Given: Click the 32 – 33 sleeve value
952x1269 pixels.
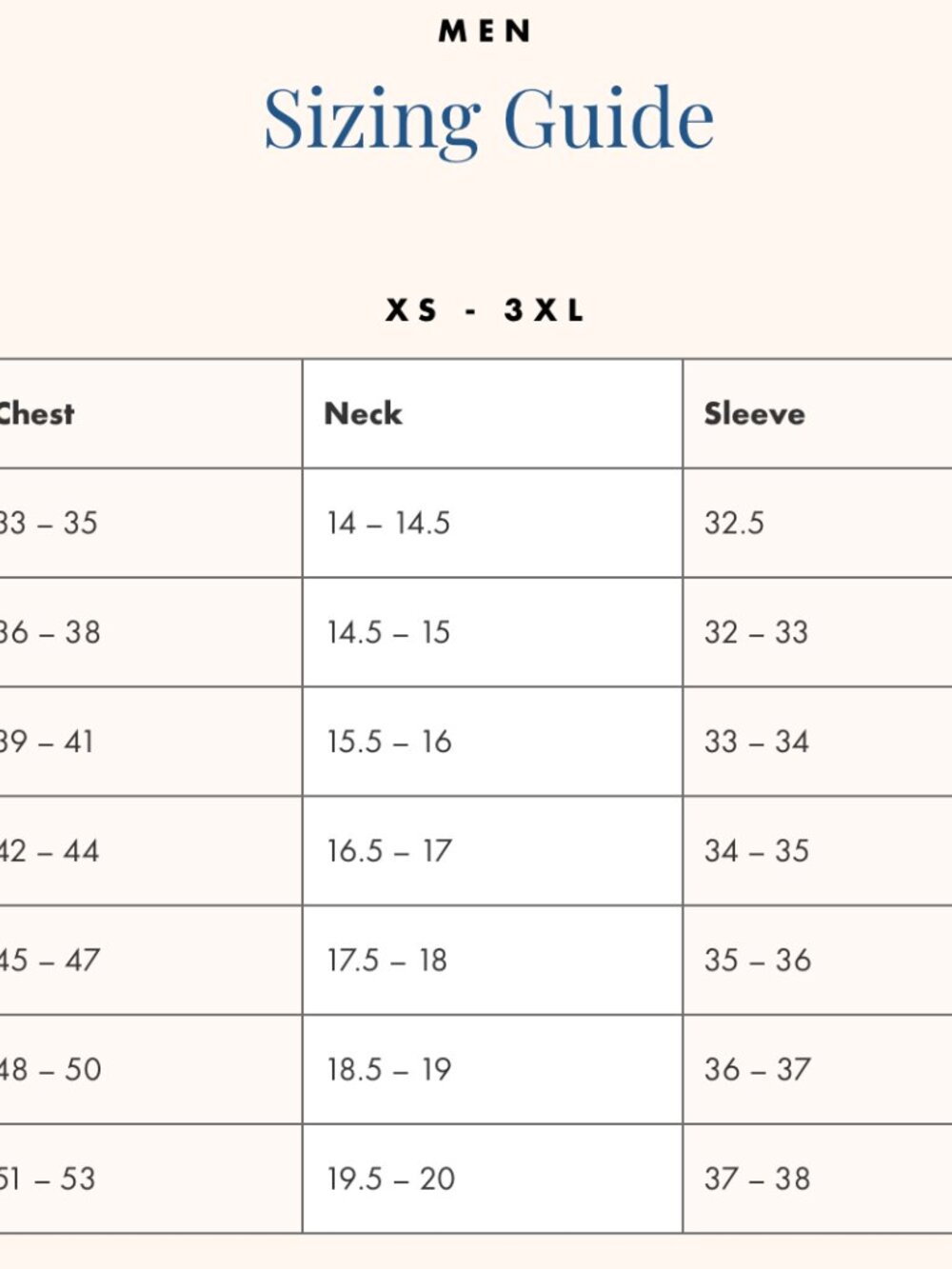Looking at the screenshot, I should 756,632.
